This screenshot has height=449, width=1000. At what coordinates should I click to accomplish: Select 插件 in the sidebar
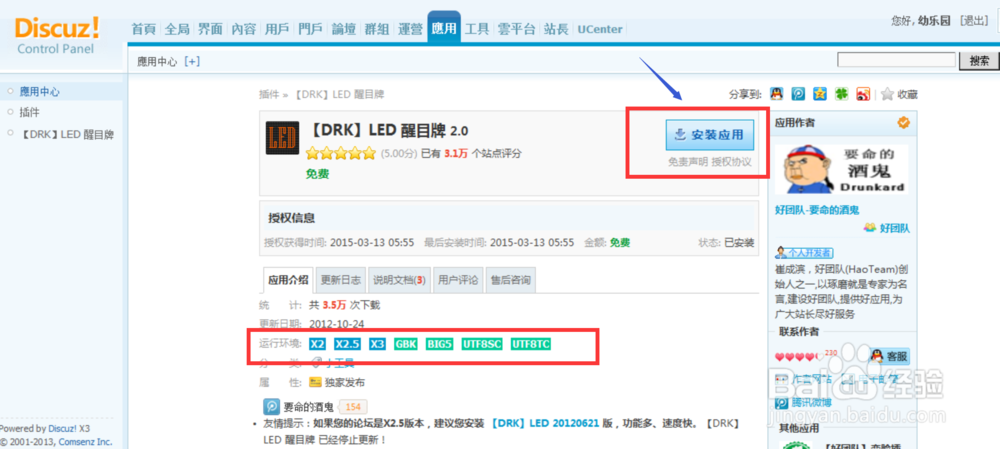[x=29, y=113]
